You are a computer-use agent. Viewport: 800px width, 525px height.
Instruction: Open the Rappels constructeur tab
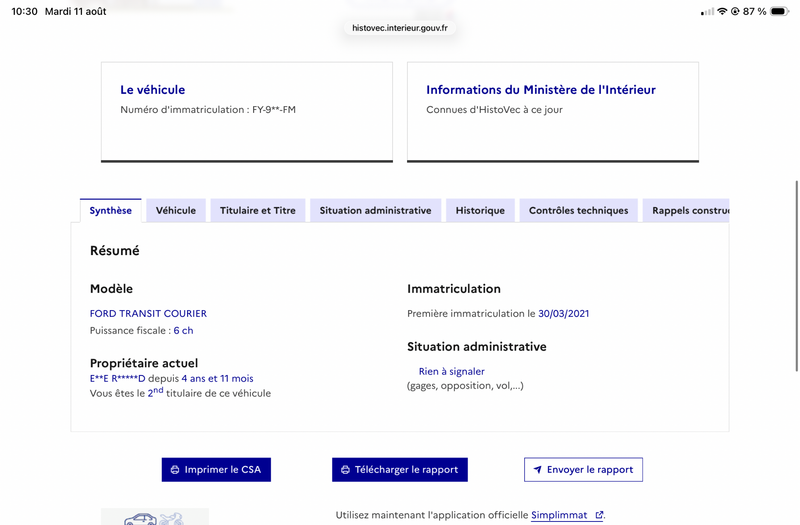686,210
